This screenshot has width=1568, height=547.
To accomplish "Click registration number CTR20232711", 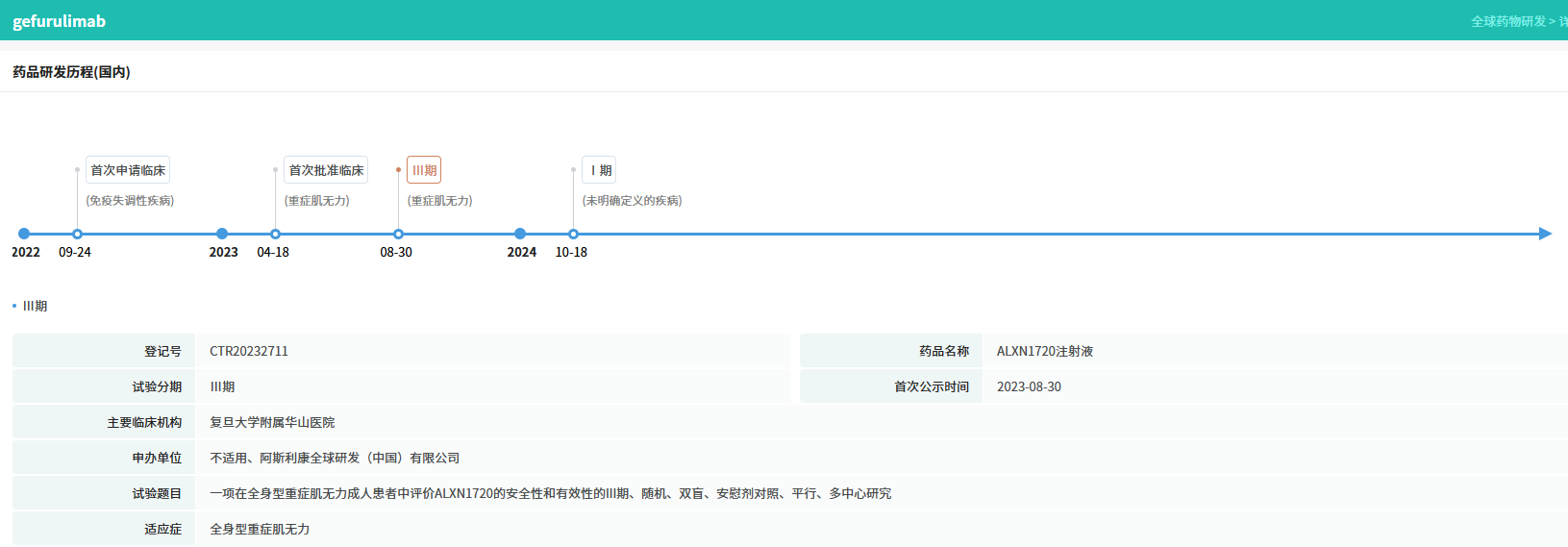I will (x=249, y=351).
